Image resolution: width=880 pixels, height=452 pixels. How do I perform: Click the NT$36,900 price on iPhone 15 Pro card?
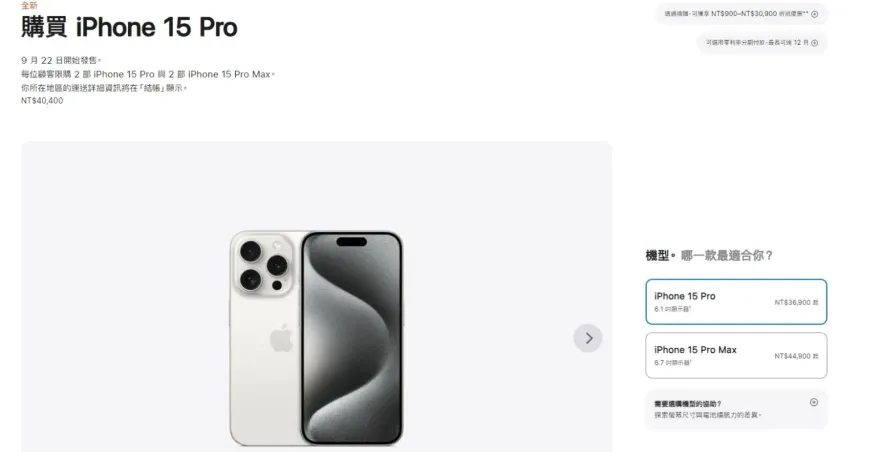point(796,302)
